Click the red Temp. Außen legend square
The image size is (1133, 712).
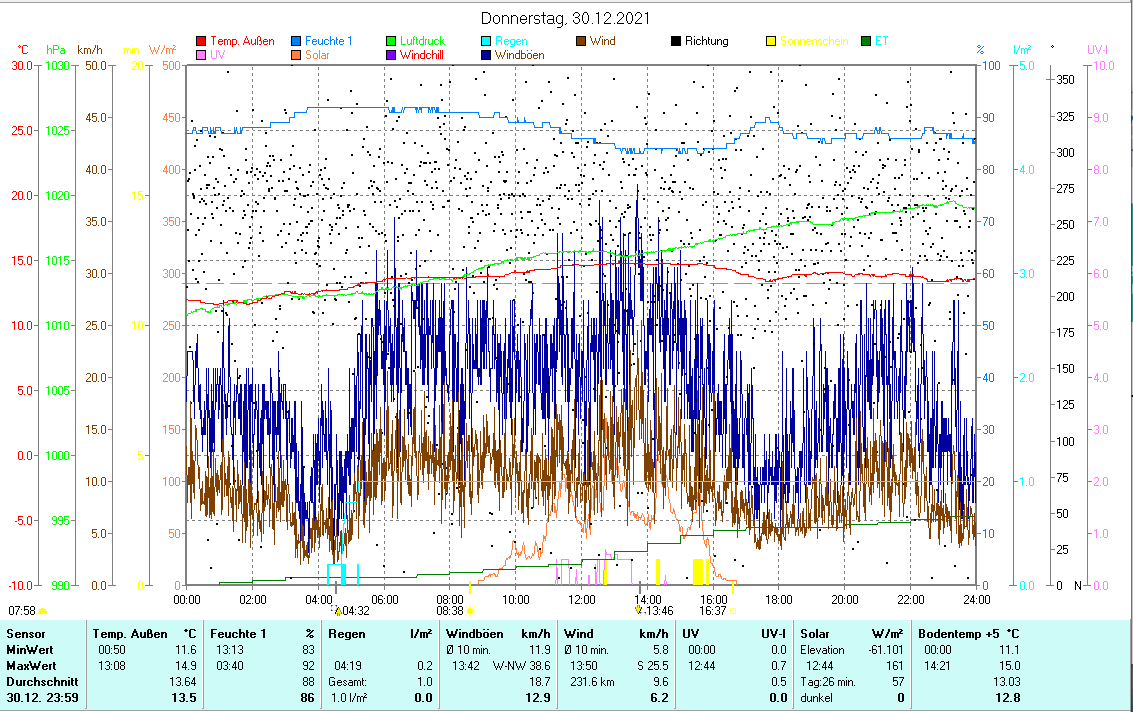(x=201, y=42)
